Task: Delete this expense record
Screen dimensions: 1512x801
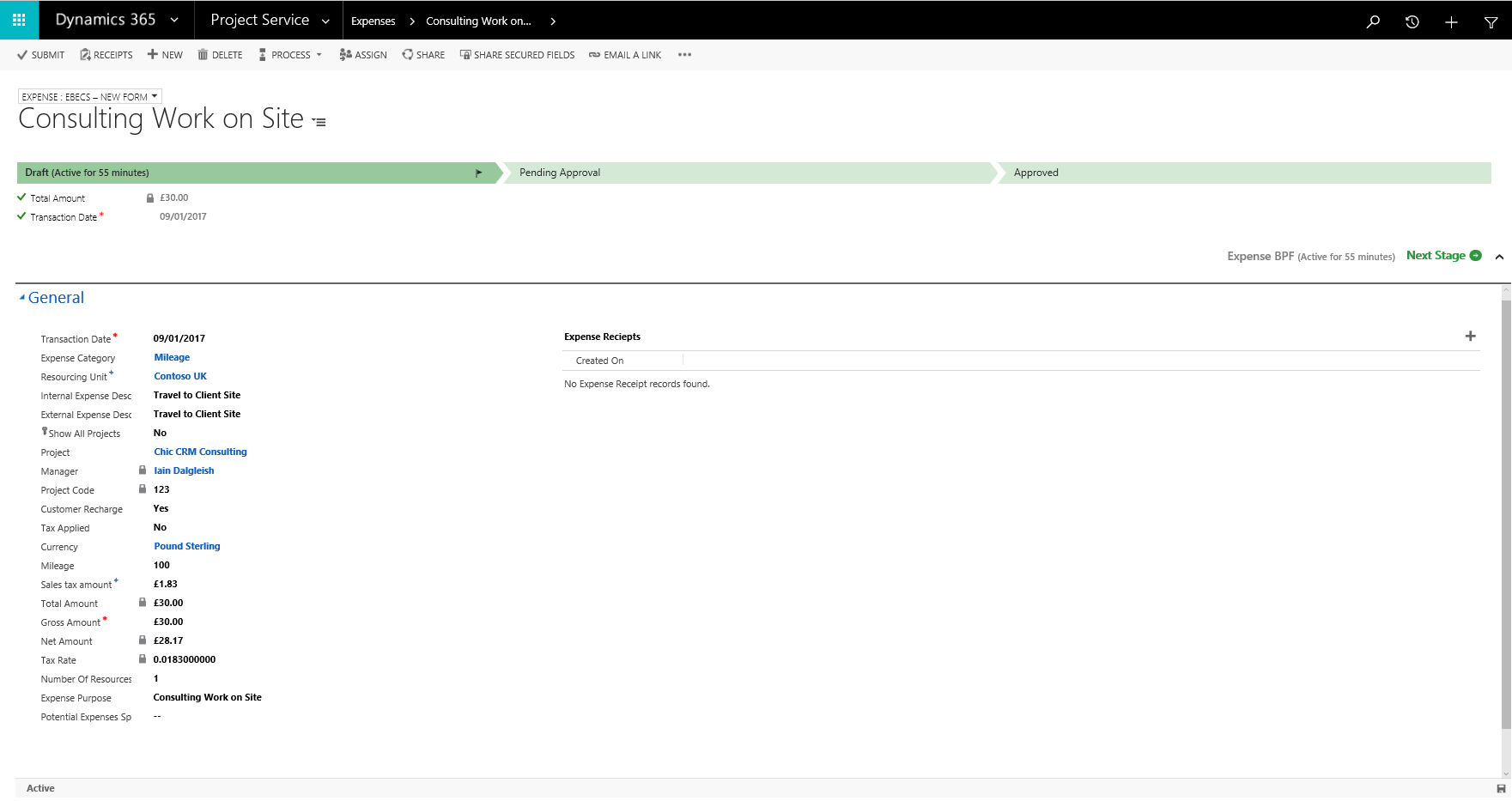Action: (221, 55)
